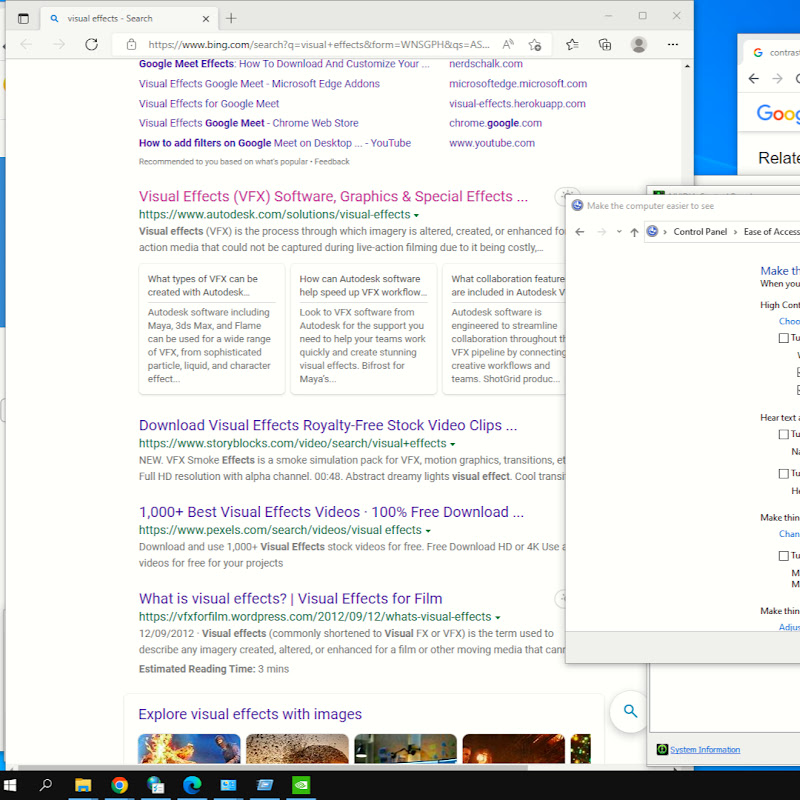Open a new Edge tab
Image resolution: width=800 pixels, height=800 pixels.
tap(231, 18)
